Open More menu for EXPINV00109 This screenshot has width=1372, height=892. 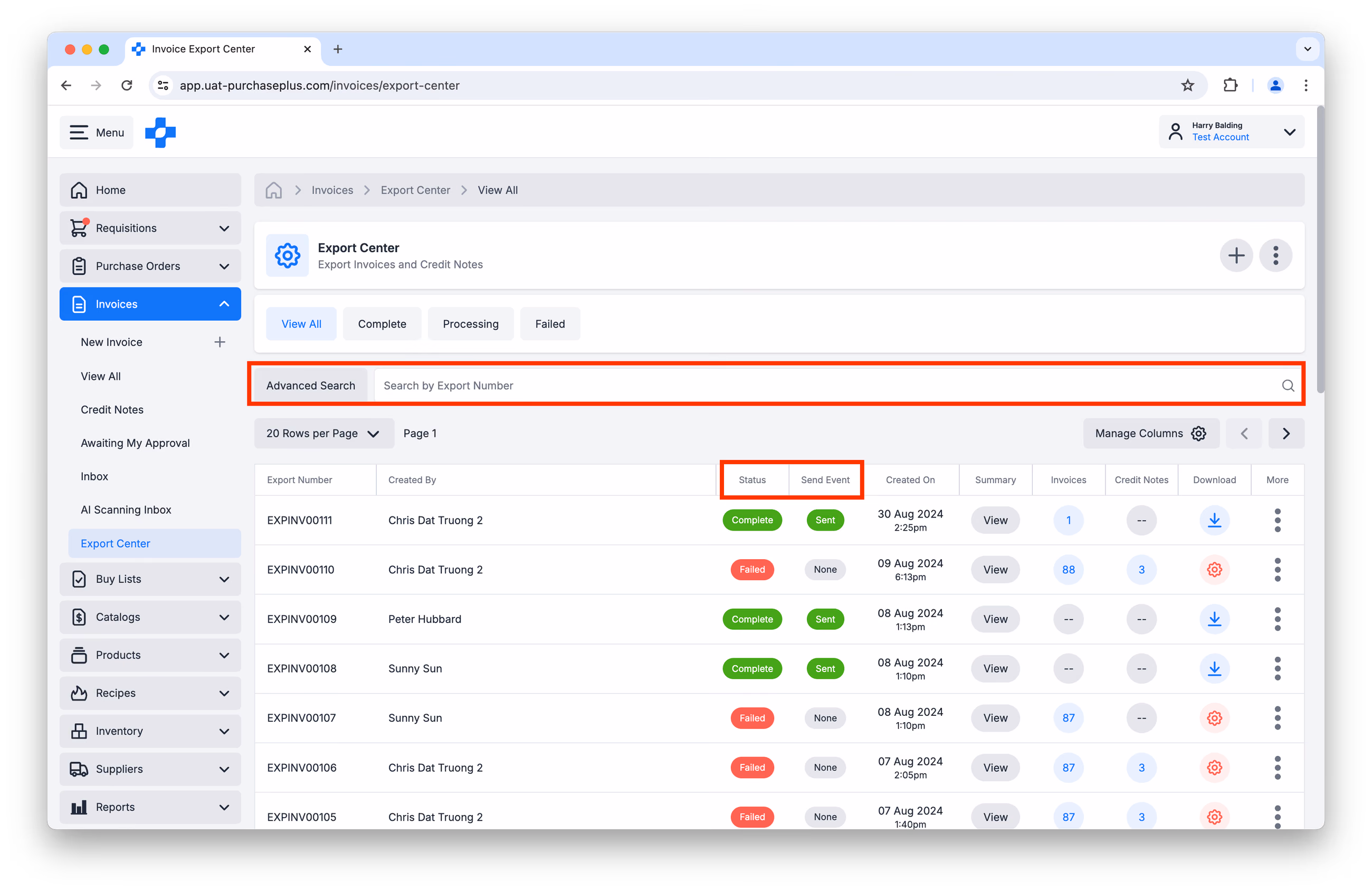pos(1278,619)
